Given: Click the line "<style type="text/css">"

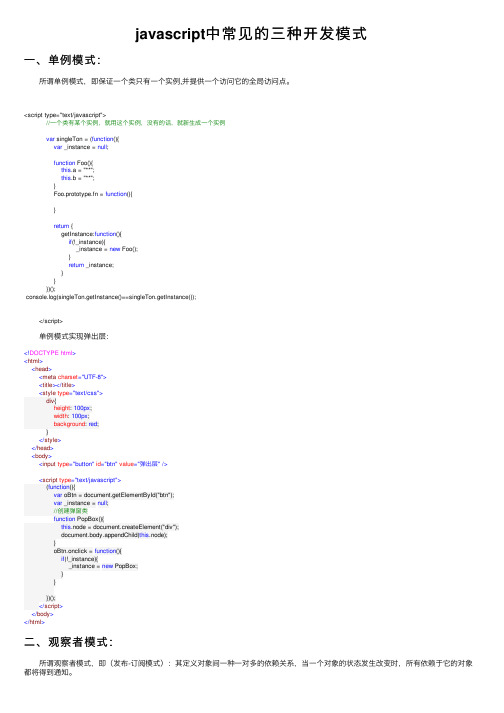Looking at the screenshot, I should point(71,393).
